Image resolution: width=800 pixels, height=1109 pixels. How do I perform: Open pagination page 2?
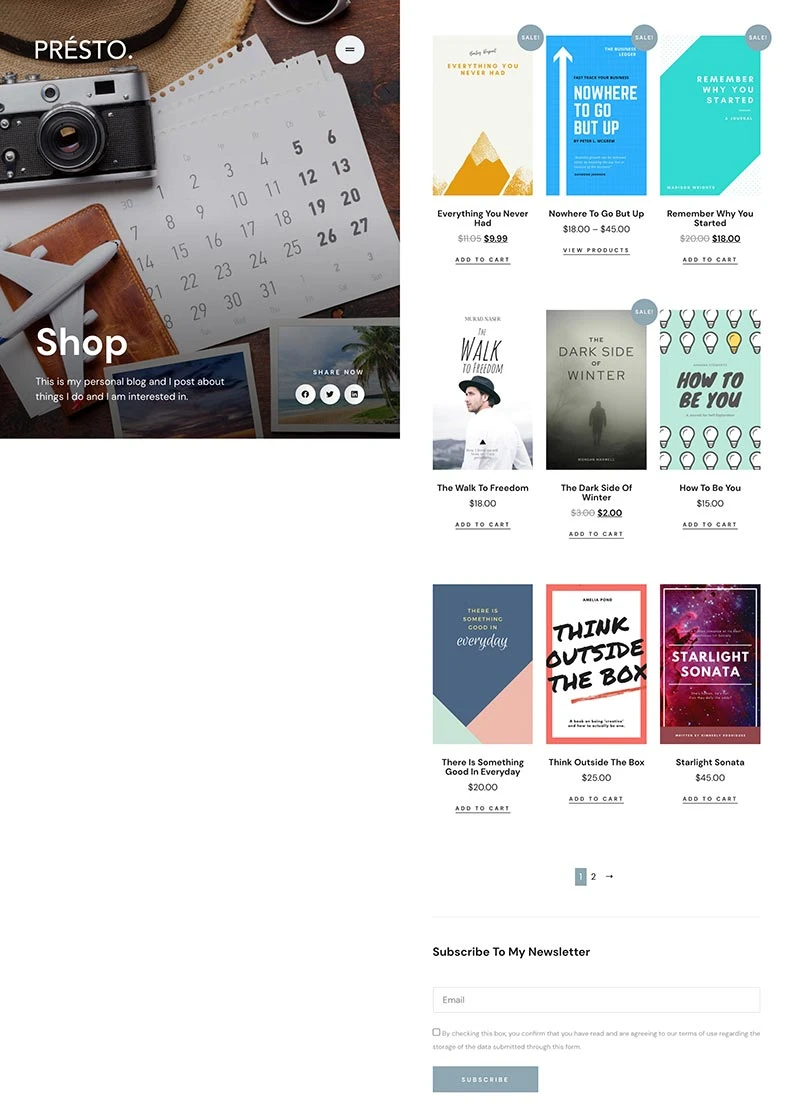pyautogui.click(x=593, y=876)
